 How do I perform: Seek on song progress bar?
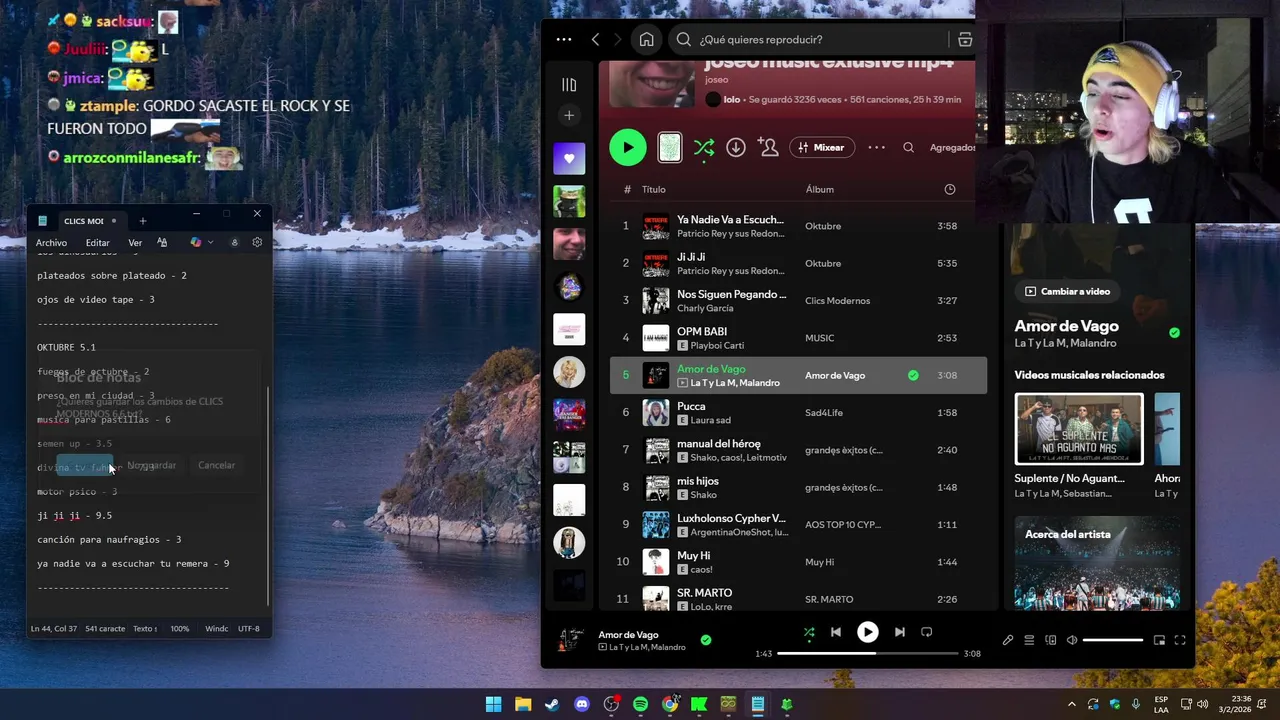(x=869, y=653)
